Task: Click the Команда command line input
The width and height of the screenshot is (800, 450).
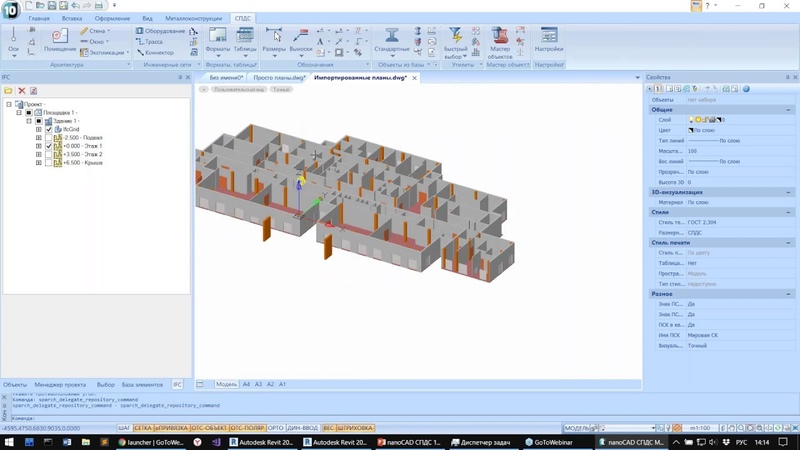Action: 327,418
